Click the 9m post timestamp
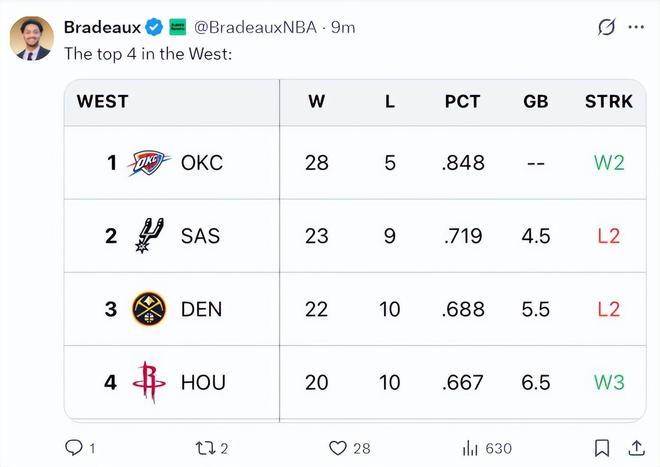The height and width of the screenshot is (467, 660). [x=343, y=27]
